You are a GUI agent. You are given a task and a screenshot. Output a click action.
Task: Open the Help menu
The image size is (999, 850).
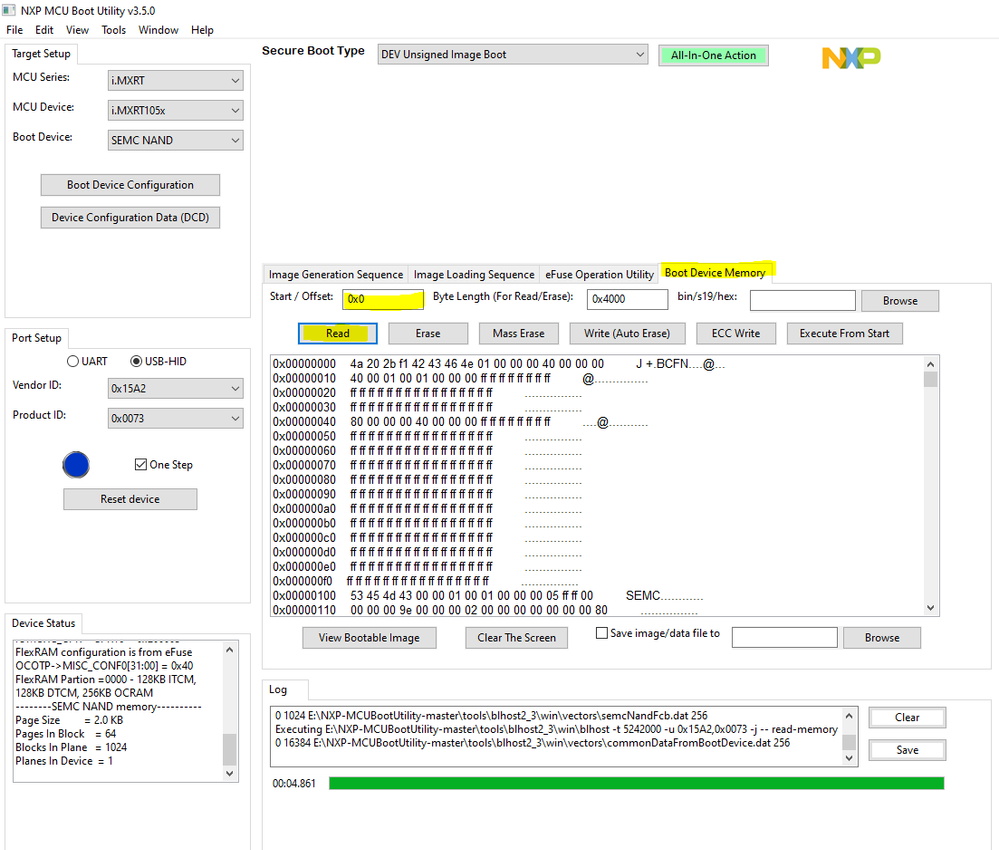click(202, 30)
